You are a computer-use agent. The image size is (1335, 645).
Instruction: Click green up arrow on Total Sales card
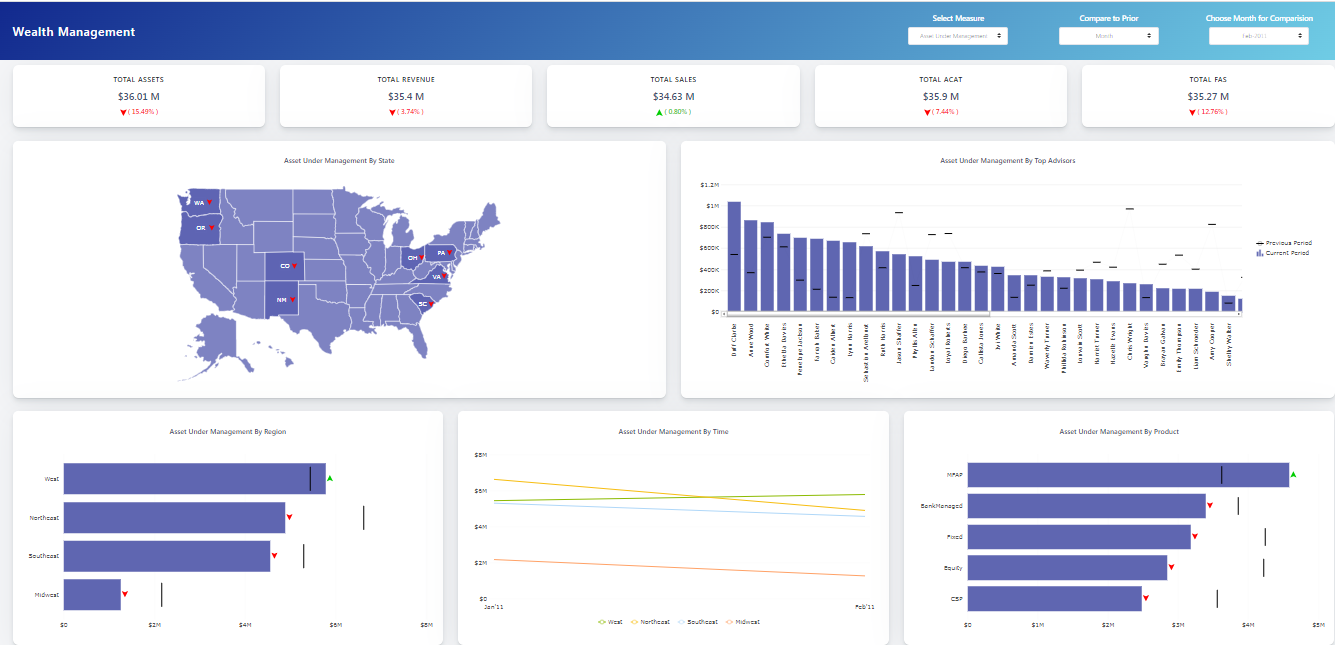[659, 112]
